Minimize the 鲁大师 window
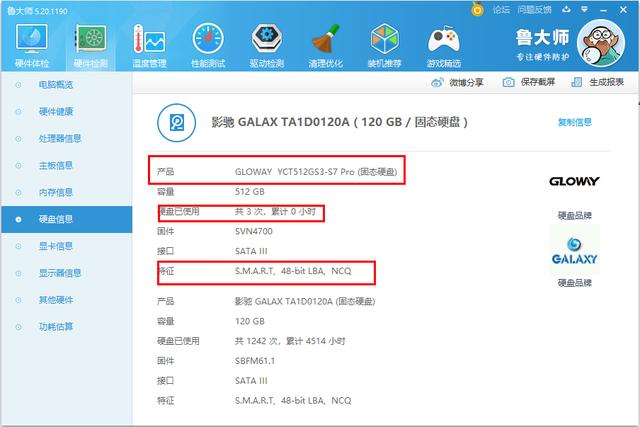This screenshot has height=427, width=640. pos(604,9)
